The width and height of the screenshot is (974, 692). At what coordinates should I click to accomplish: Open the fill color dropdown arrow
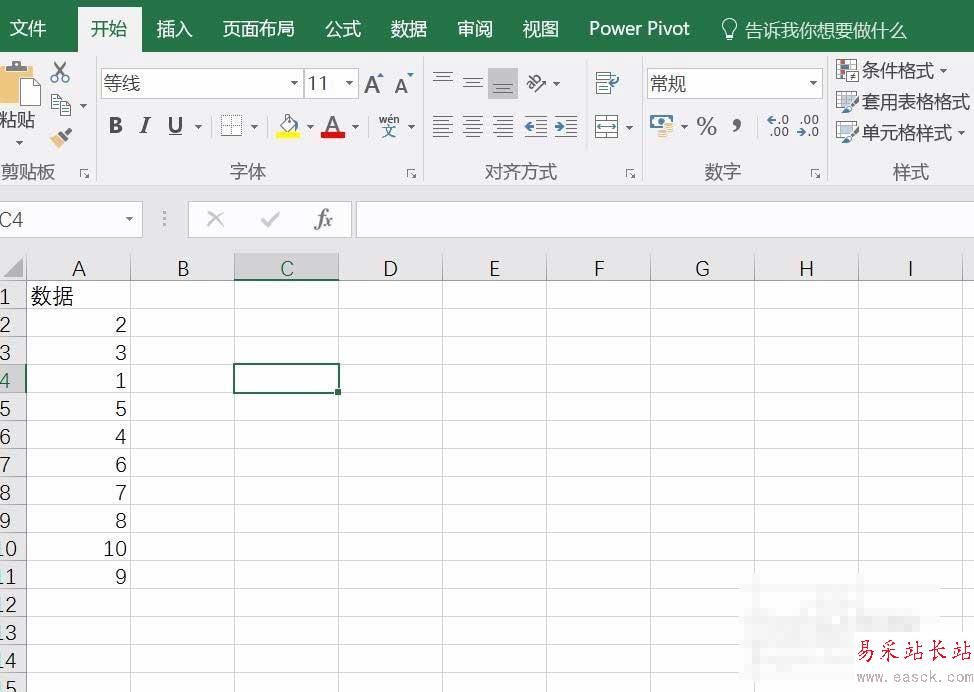pyautogui.click(x=310, y=127)
